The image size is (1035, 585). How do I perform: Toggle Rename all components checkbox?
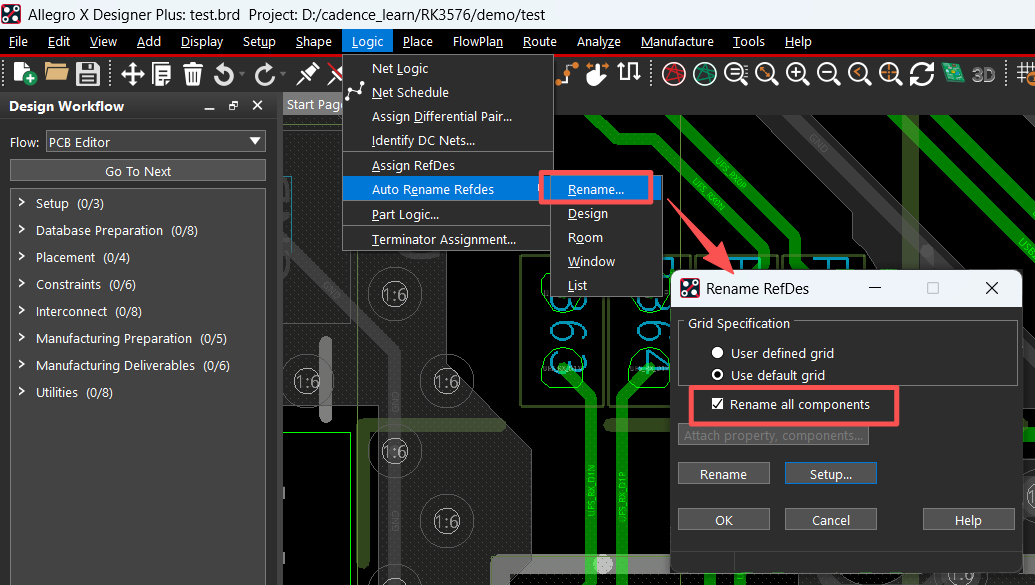click(x=718, y=404)
